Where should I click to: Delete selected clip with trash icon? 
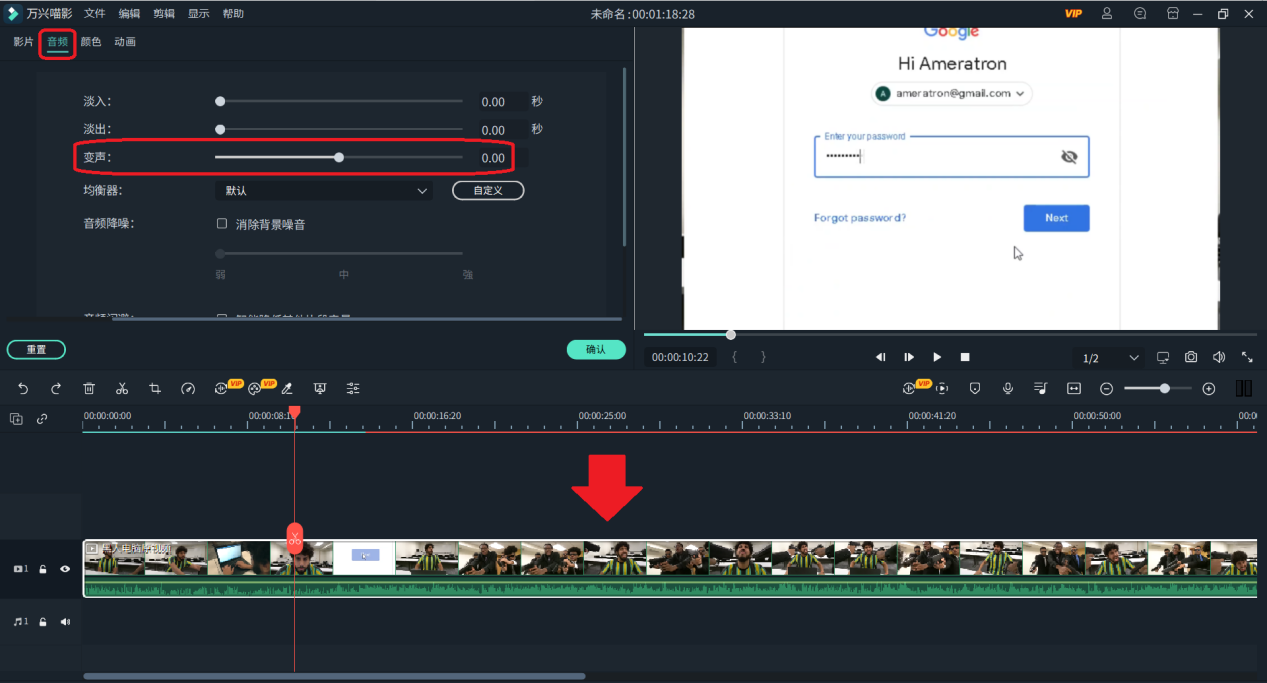(x=89, y=388)
